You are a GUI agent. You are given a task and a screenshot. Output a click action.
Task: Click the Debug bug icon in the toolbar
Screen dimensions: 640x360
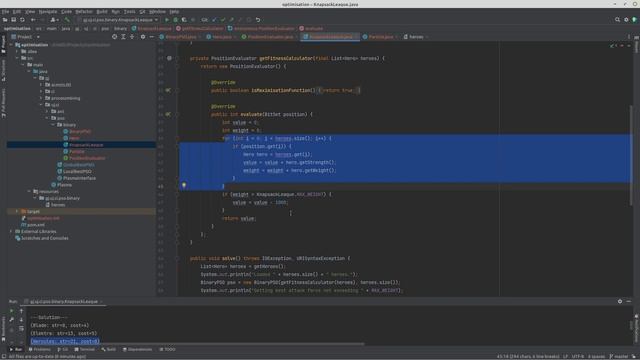pyautogui.click(x=176, y=20)
